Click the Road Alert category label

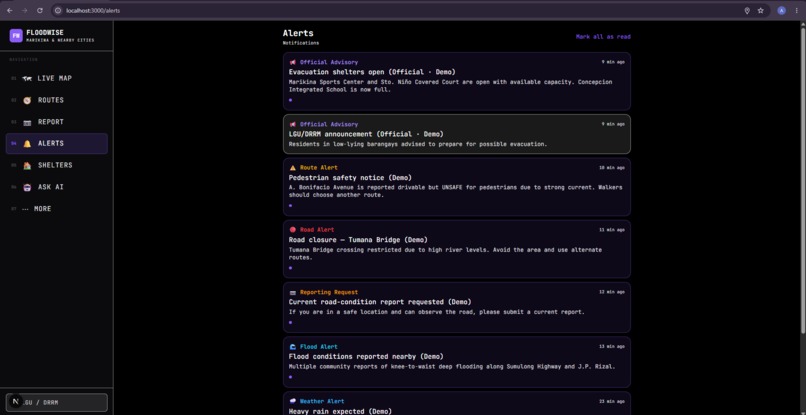pos(317,230)
